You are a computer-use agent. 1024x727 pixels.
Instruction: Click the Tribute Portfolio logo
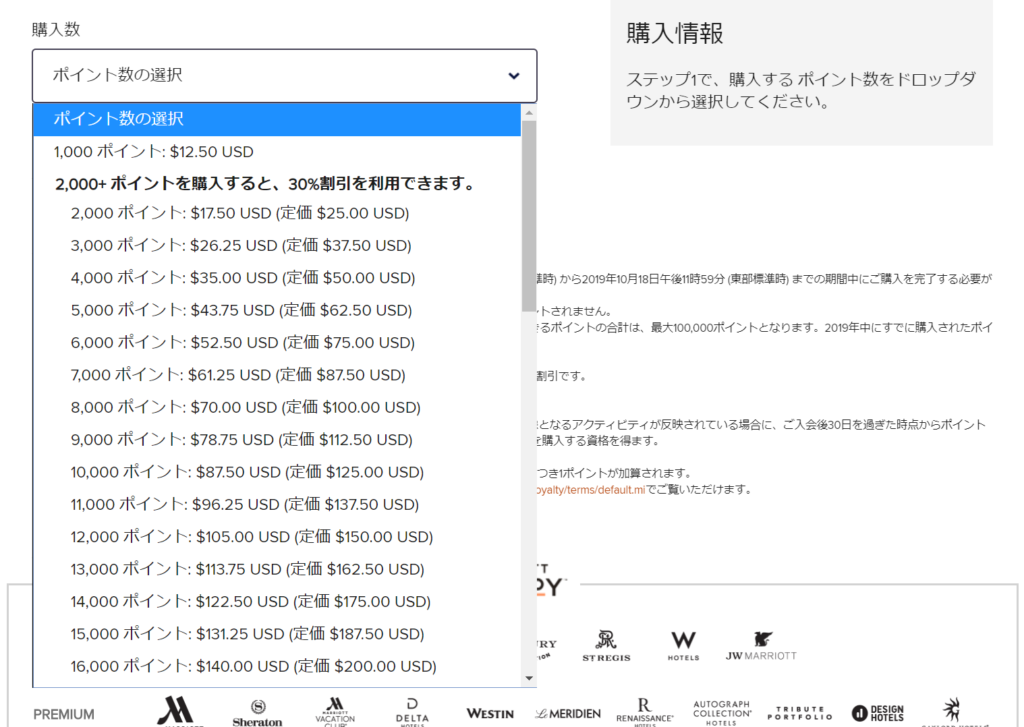coord(800,712)
